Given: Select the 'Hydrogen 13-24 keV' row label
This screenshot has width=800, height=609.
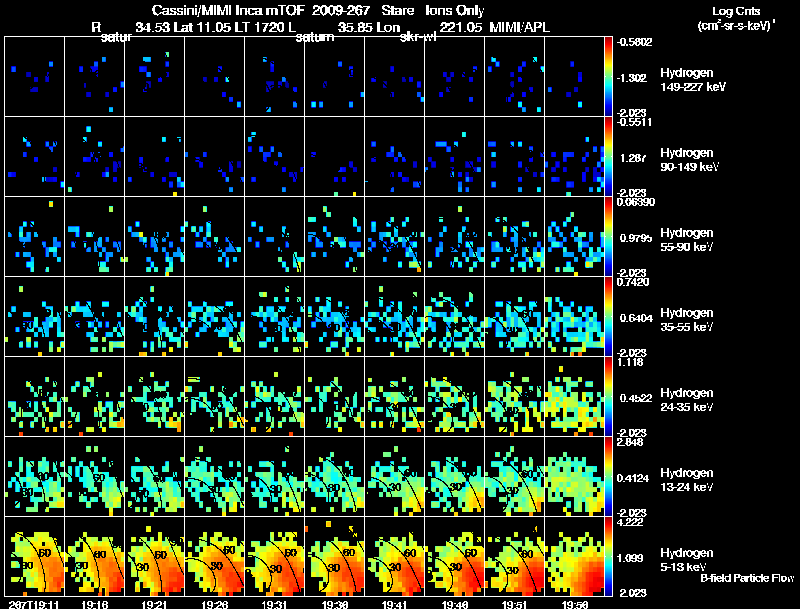Looking at the screenshot, I should [x=687, y=480].
